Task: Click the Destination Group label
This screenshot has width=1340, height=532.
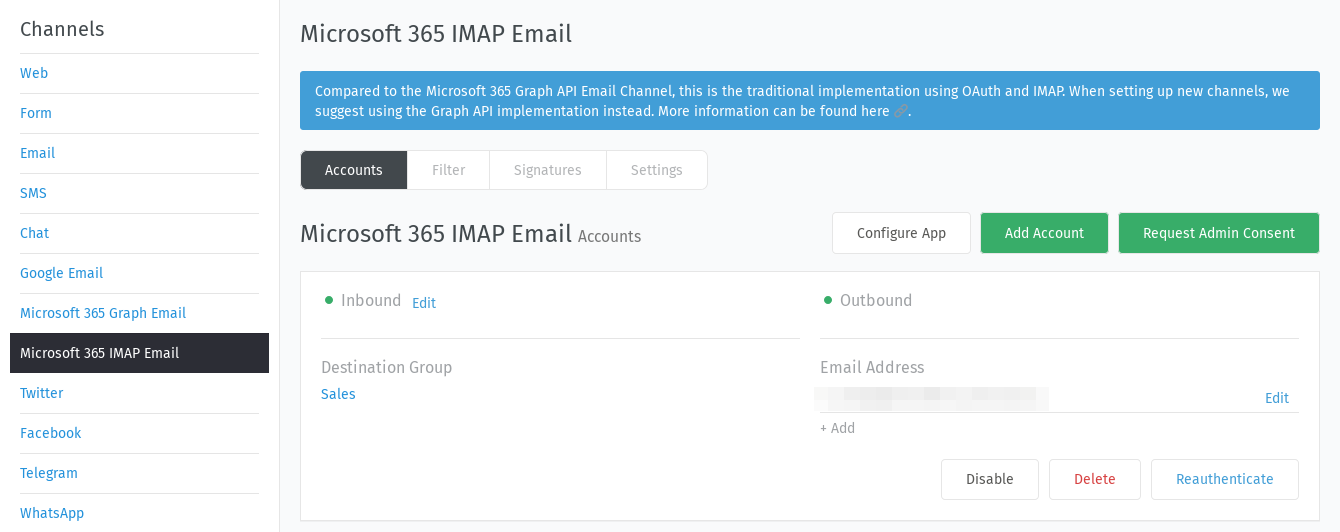Action: tap(387, 367)
